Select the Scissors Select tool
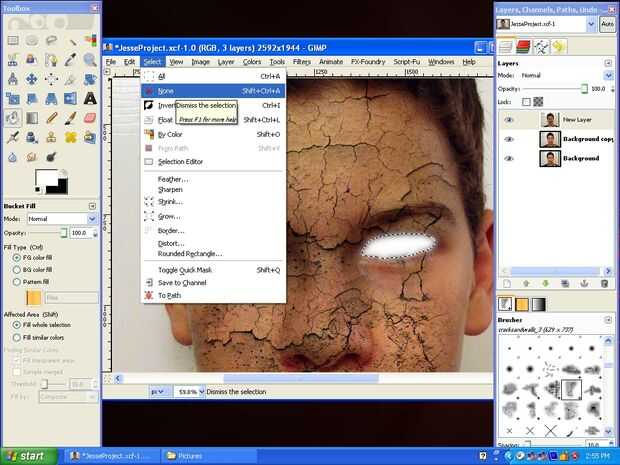The image size is (620, 465). click(13, 60)
